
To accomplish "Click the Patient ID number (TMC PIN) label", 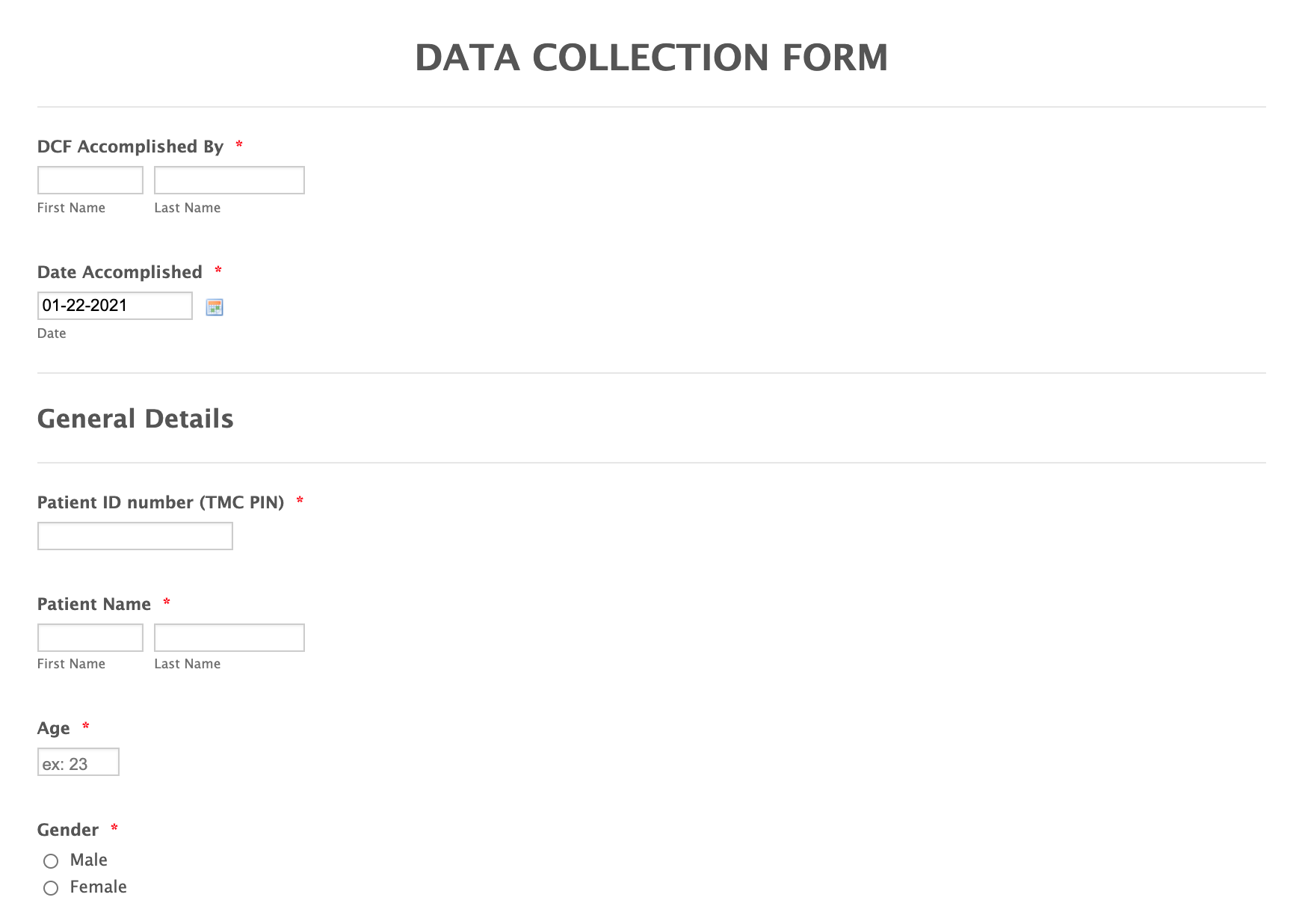I will [x=161, y=502].
